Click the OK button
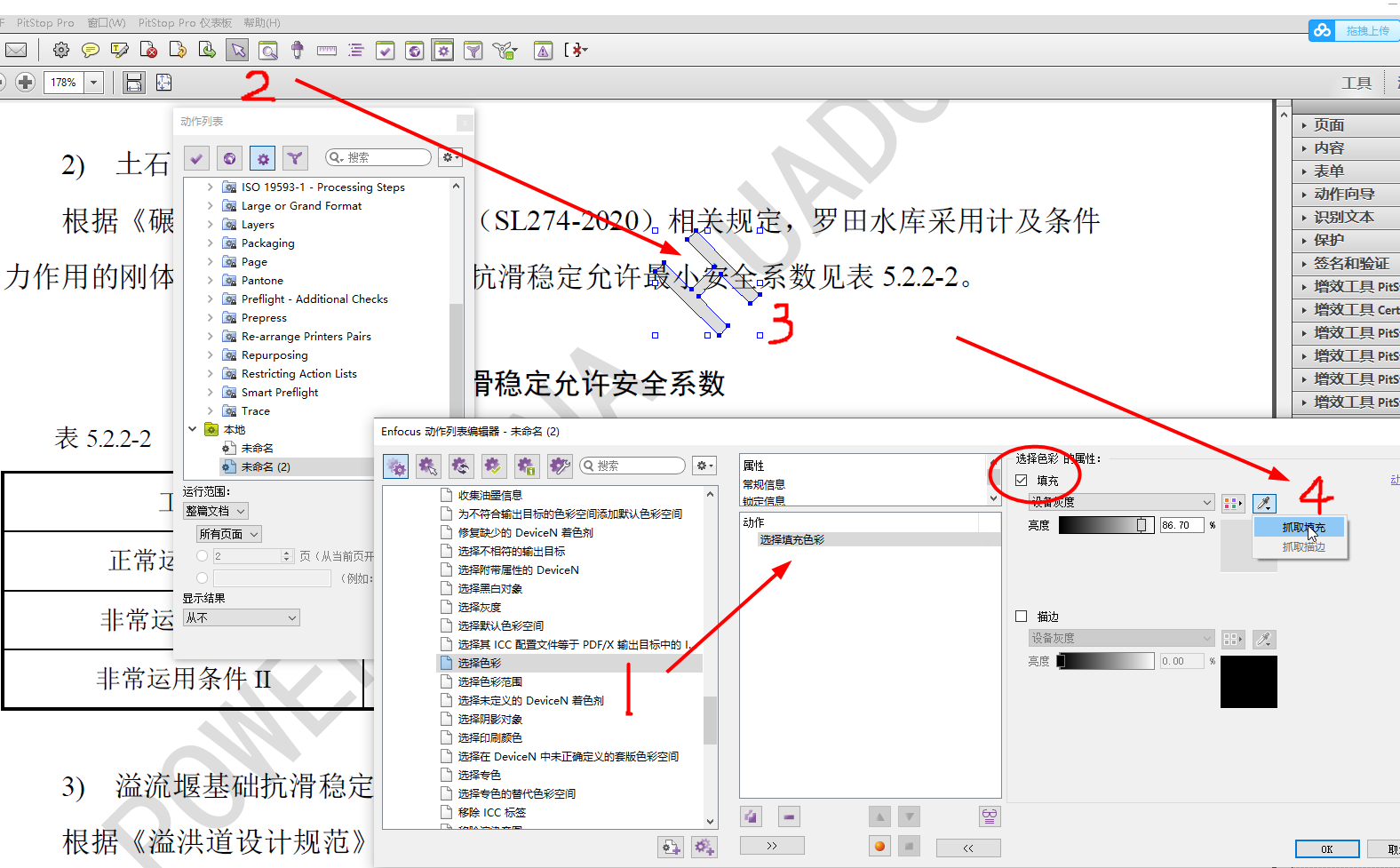The height and width of the screenshot is (868, 1400). pyautogui.click(x=1326, y=849)
